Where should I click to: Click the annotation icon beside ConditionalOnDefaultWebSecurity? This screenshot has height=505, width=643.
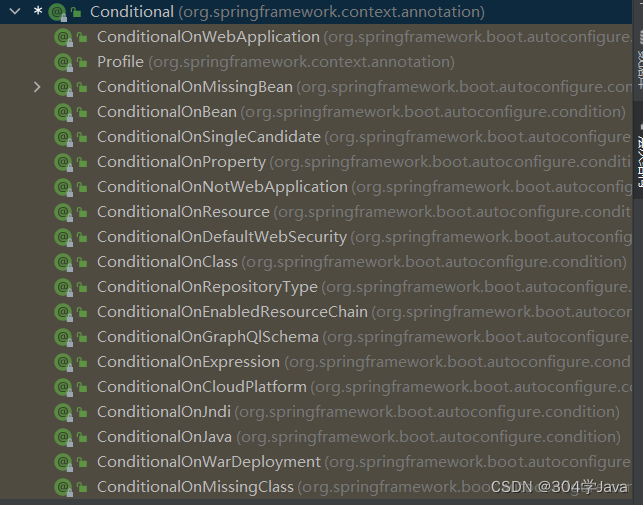coord(63,238)
